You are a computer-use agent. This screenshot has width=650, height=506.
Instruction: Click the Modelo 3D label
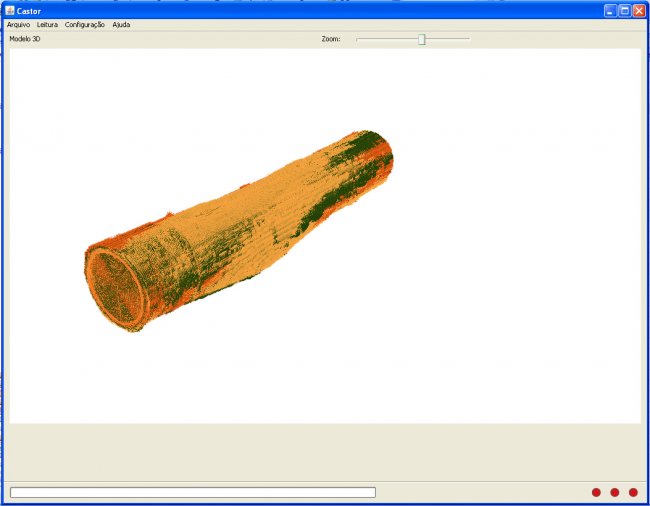tap(25, 39)
